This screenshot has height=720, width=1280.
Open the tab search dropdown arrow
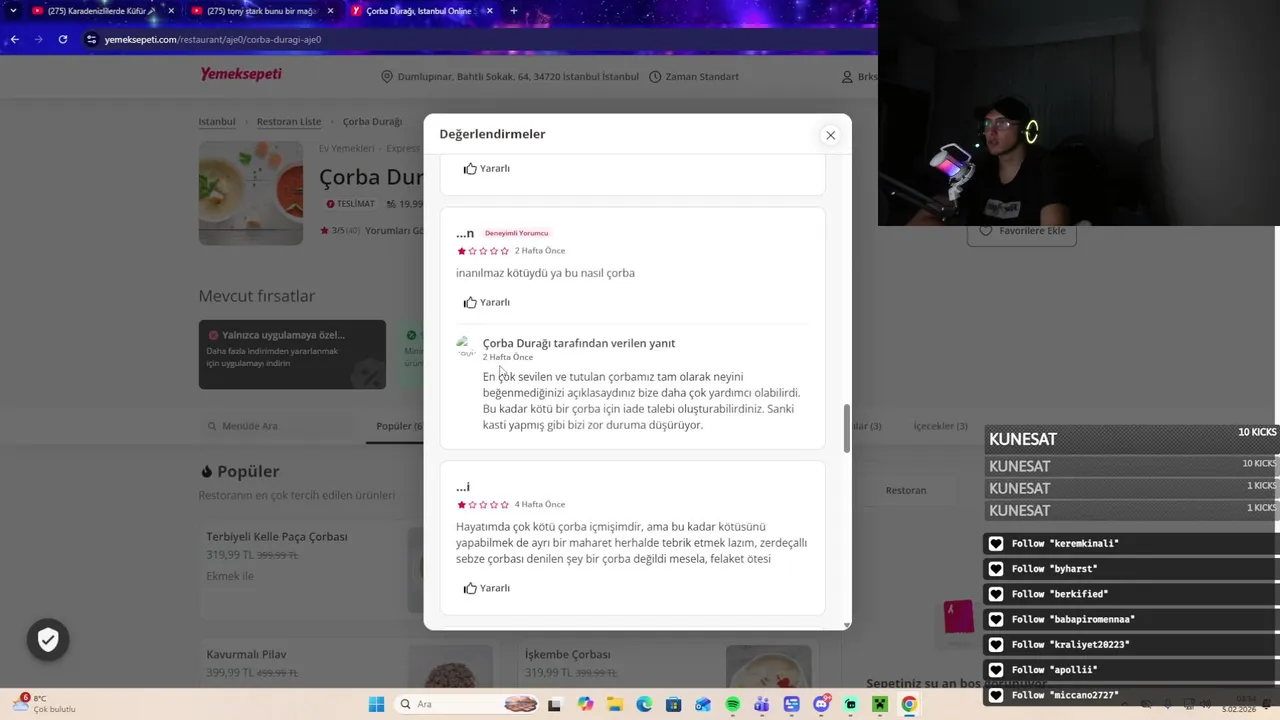(12, 11)
